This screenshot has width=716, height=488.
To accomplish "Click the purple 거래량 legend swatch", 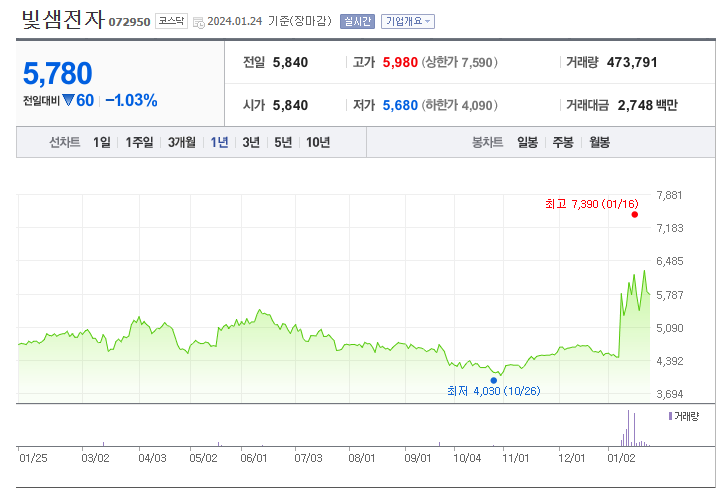I will pos(670,416).
